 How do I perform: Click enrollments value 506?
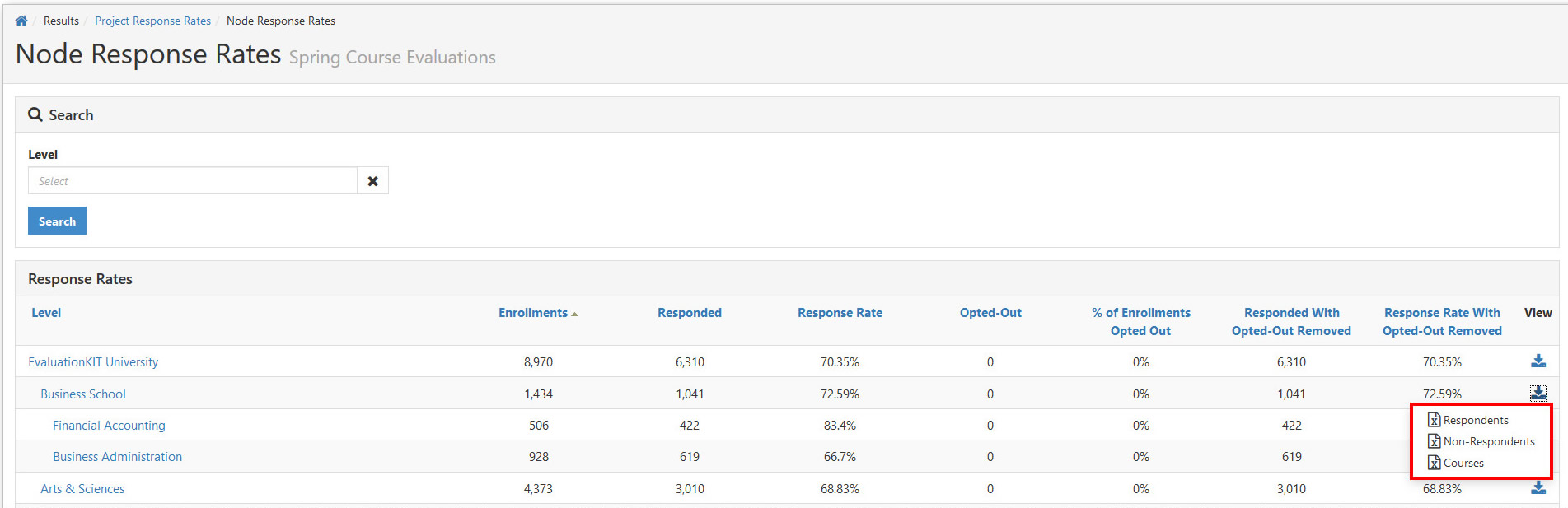coord(538,426)
